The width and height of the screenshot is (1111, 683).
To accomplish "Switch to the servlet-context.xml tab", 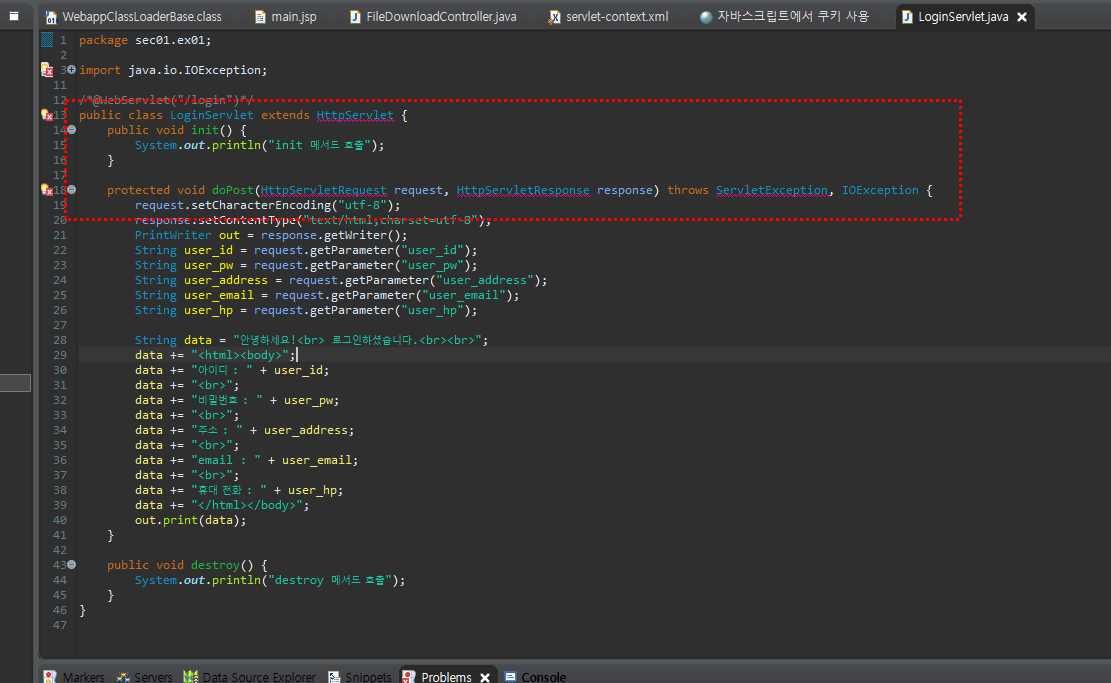I will 609,16.
